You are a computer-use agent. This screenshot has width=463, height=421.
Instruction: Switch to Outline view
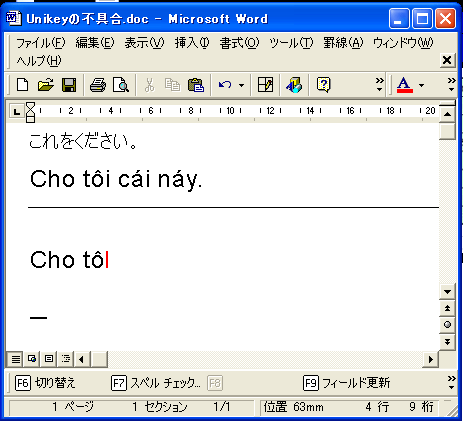(66, 359)
